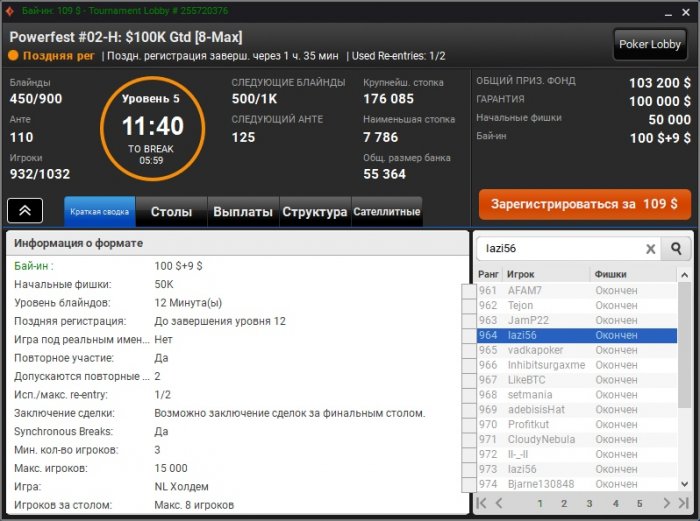Close the tournament lobby window
700x521 pixels.
tap(686, 13)
